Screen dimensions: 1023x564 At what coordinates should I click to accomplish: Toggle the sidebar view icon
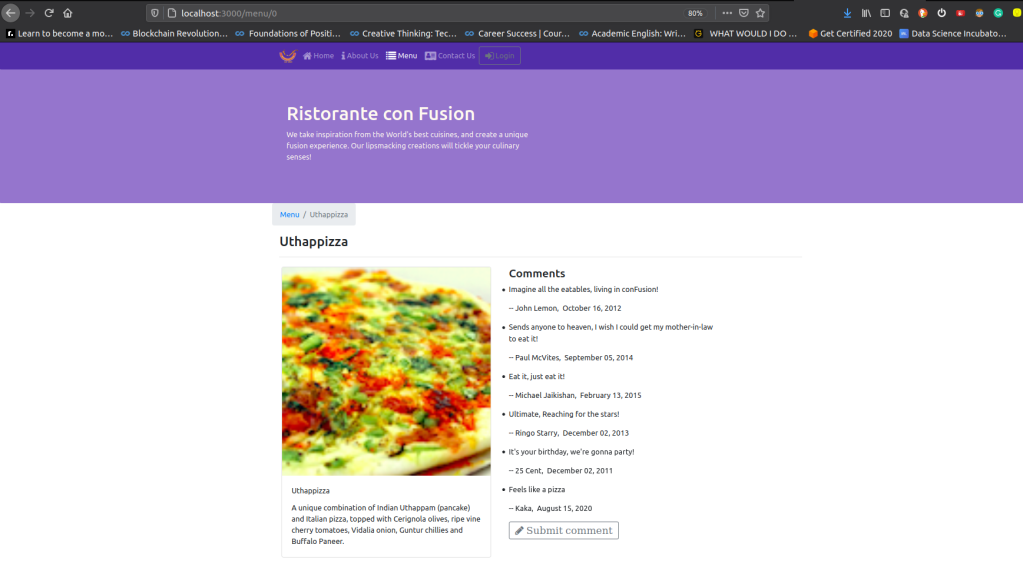(x=885, y=13)
